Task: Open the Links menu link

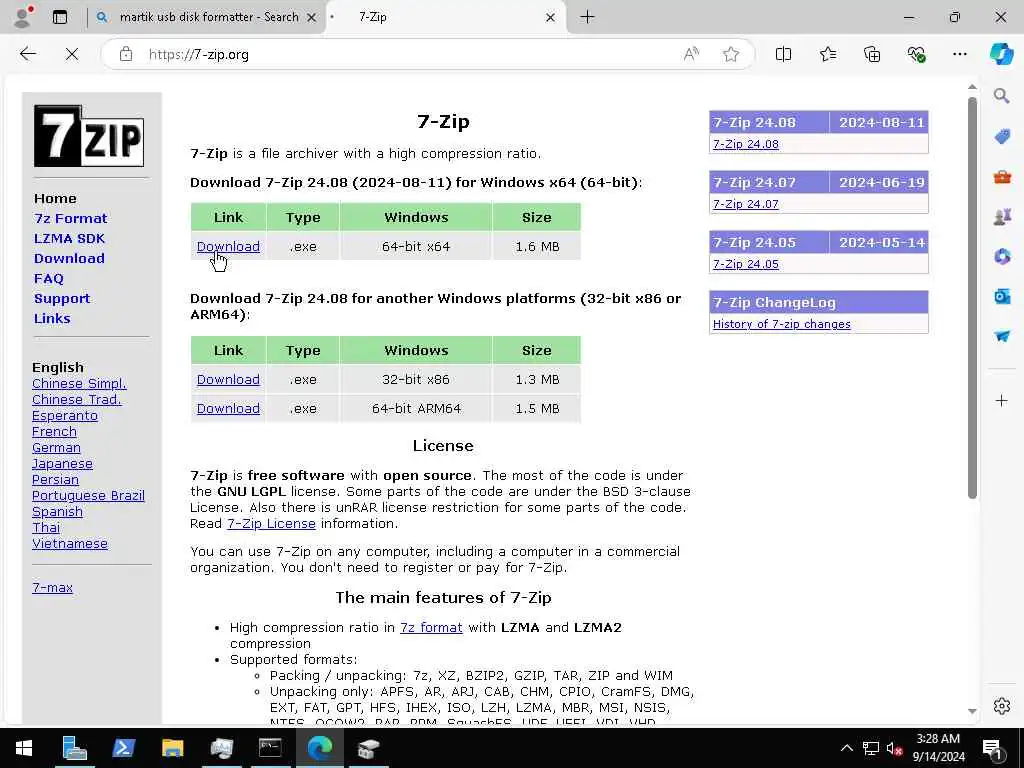Action: (x=52, y=318)
